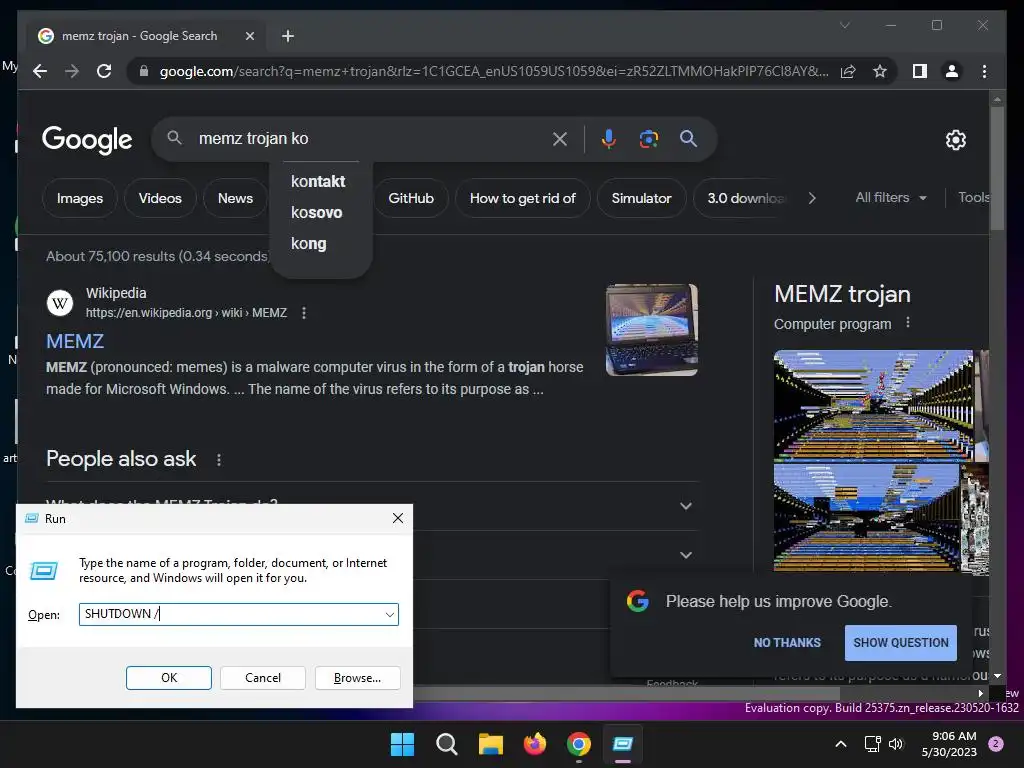1024x768 pixels.
Task: Bookmark this page with the star icon
Action: coord(880,71)
